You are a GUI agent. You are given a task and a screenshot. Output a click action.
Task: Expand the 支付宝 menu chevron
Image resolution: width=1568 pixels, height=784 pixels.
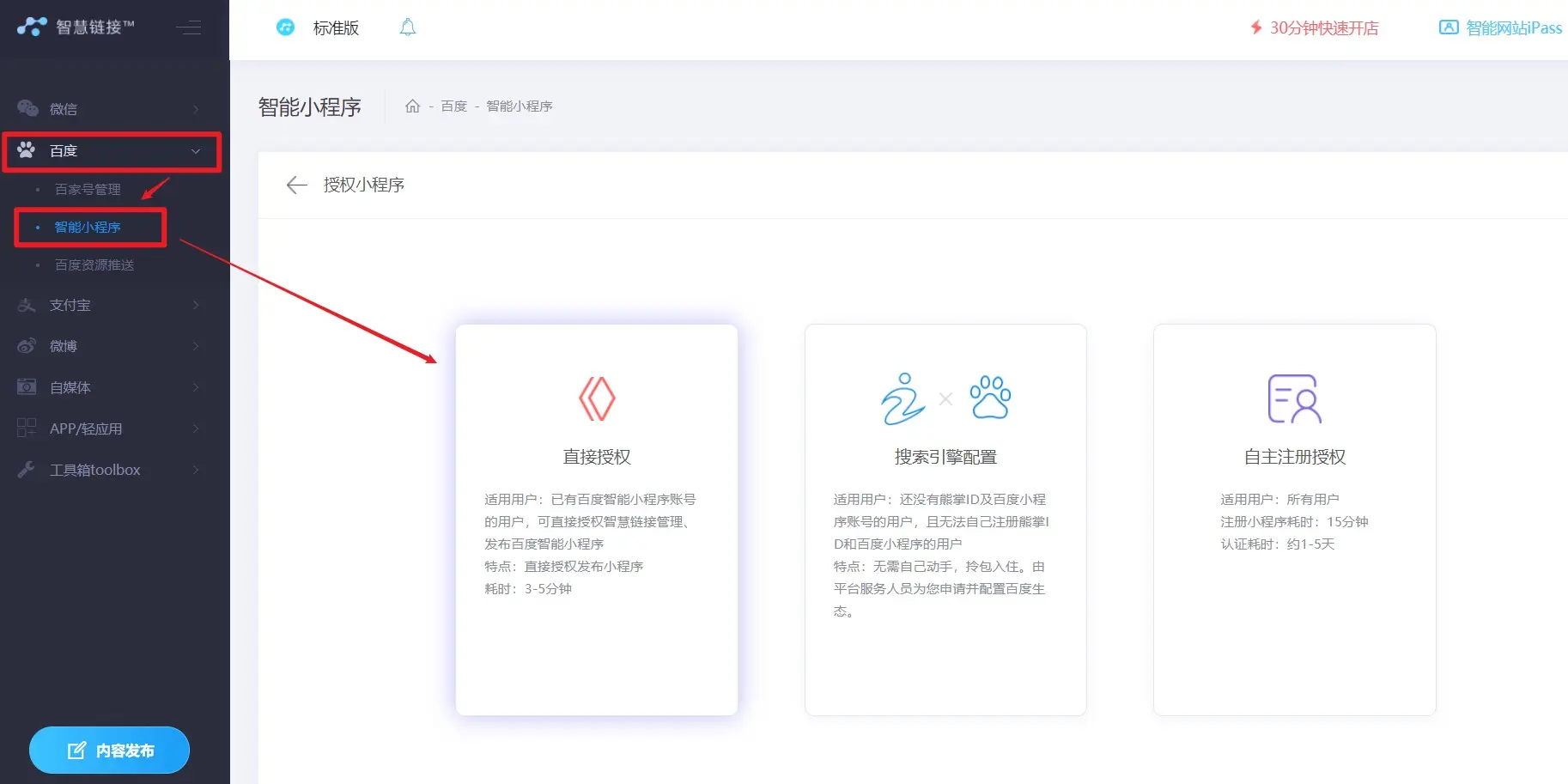click(x=196, y=305)
